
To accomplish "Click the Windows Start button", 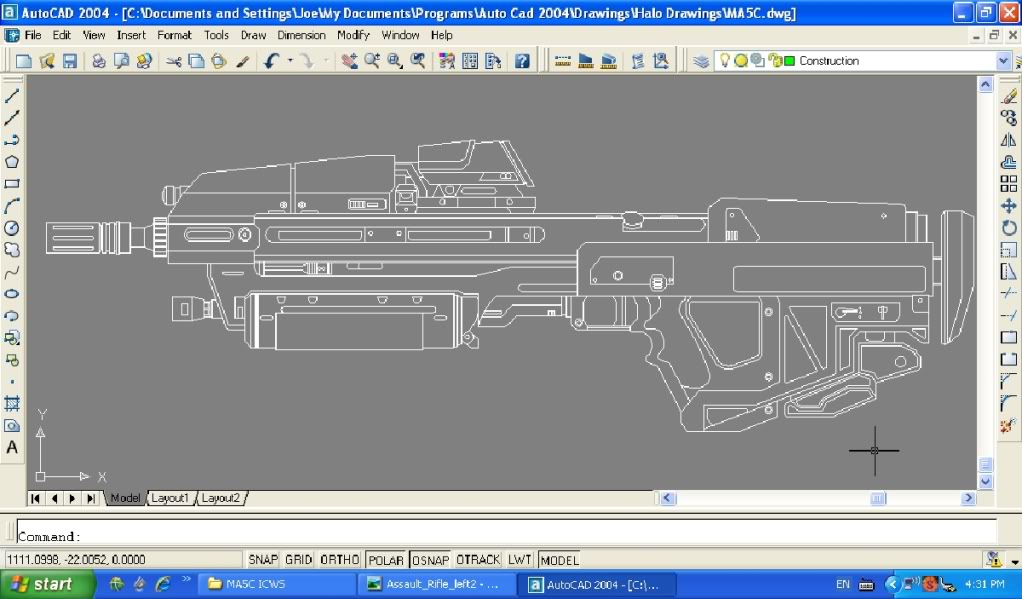I will (42, 584).
